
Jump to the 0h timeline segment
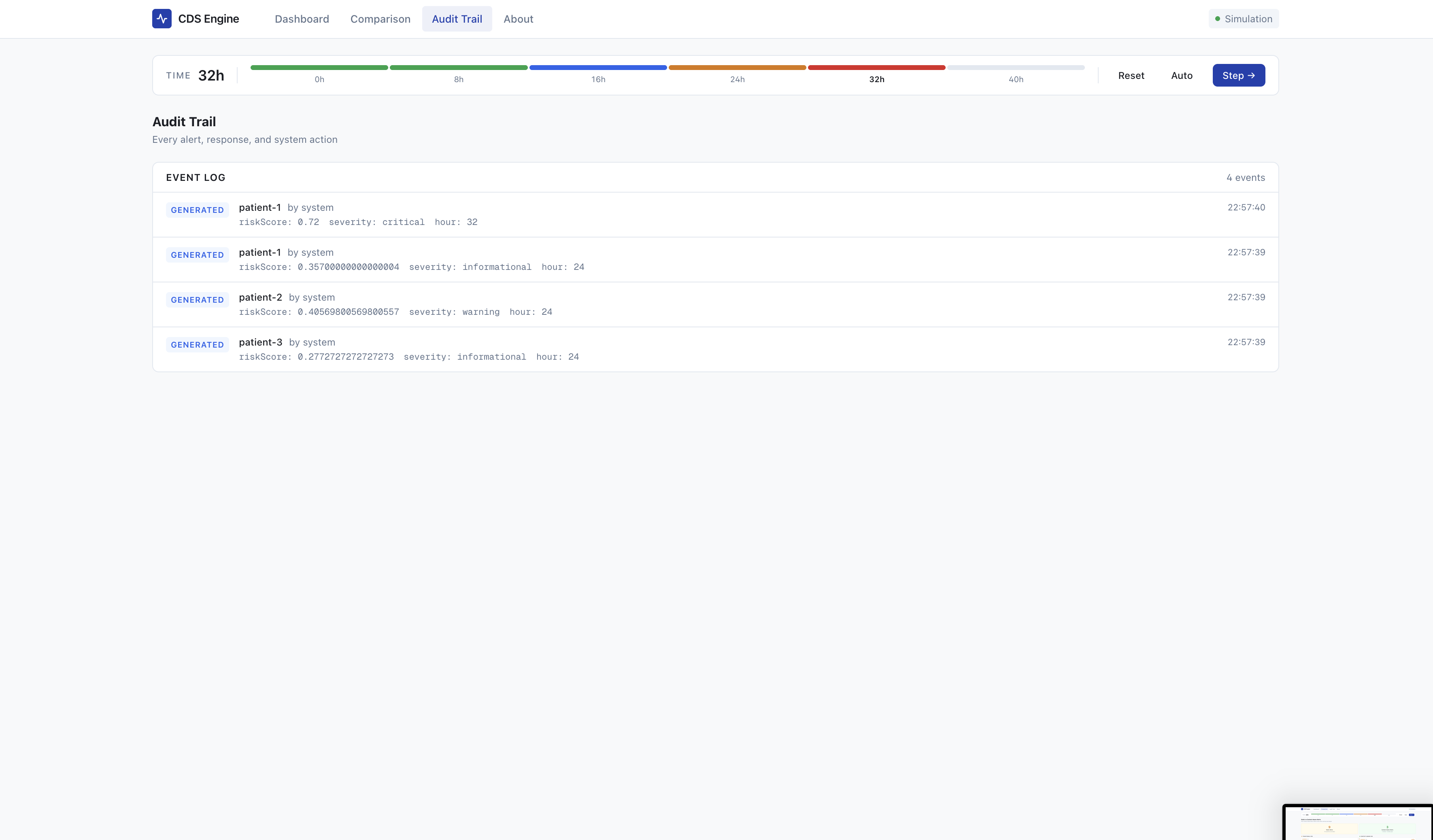point(319,68)
